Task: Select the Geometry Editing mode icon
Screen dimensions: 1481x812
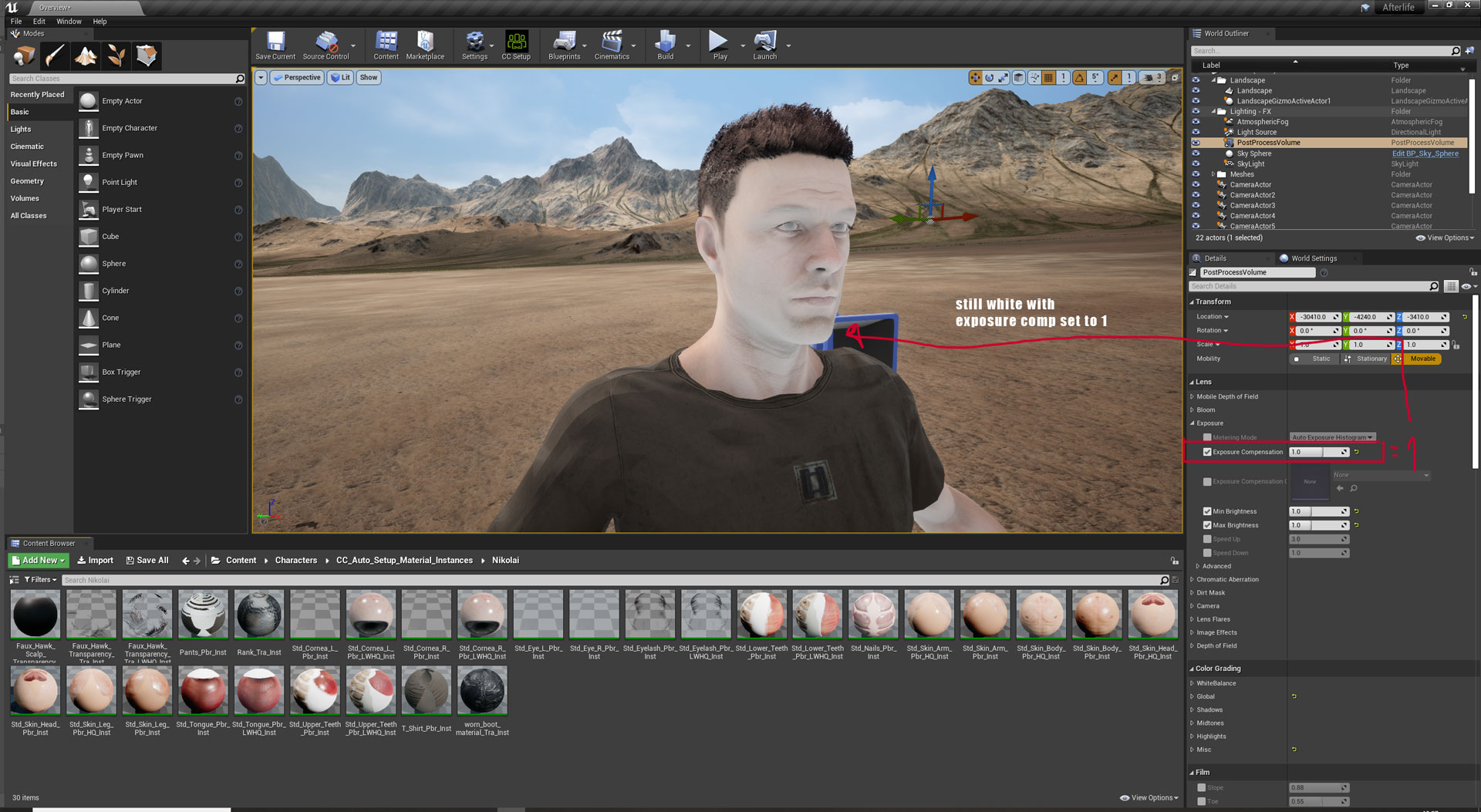Action: (x=147, y=56)
